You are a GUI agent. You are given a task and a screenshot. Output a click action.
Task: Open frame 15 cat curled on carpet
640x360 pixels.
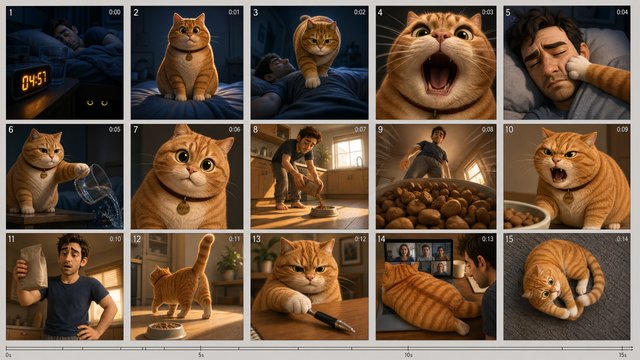(x=567, y=287)
